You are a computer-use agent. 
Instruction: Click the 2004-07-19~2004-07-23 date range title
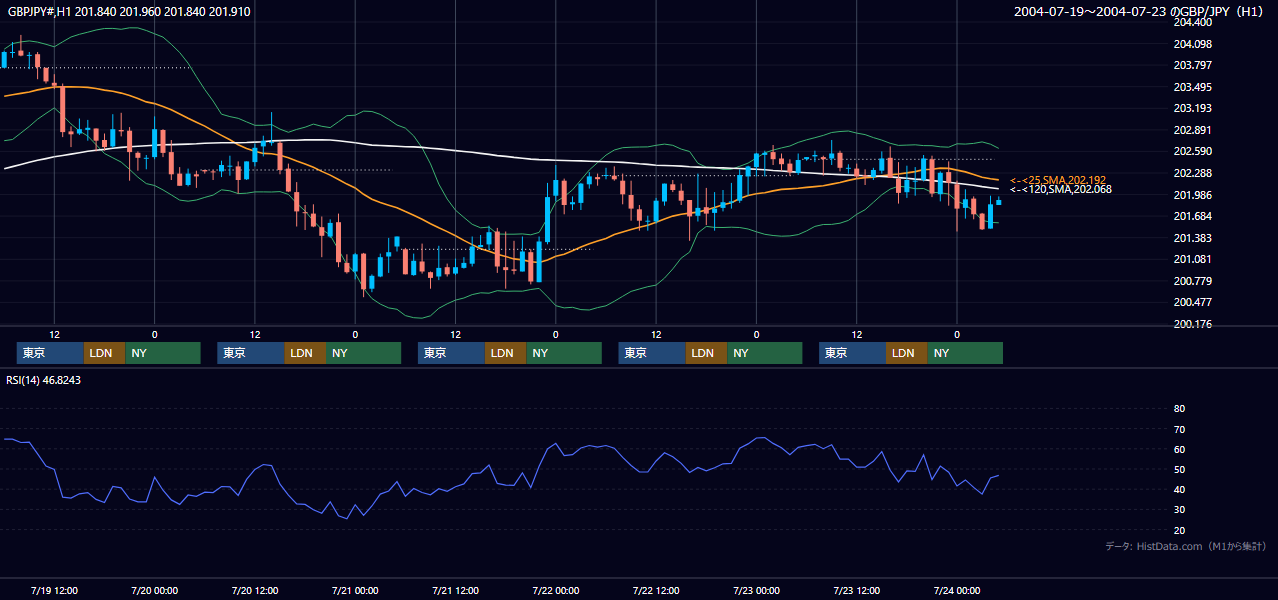click(x=1140, y=11)
